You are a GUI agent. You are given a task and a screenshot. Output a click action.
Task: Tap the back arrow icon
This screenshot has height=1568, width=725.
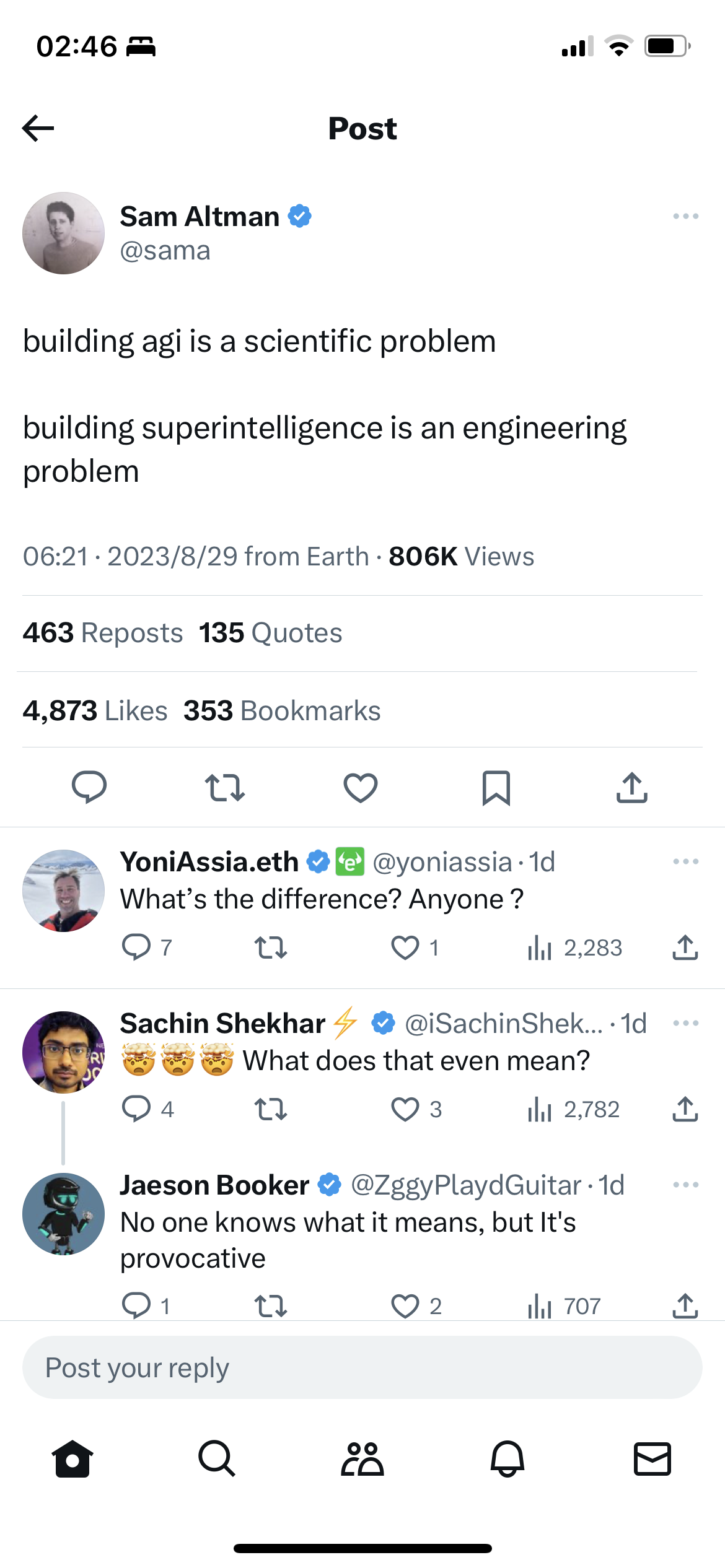click(38, 128)
